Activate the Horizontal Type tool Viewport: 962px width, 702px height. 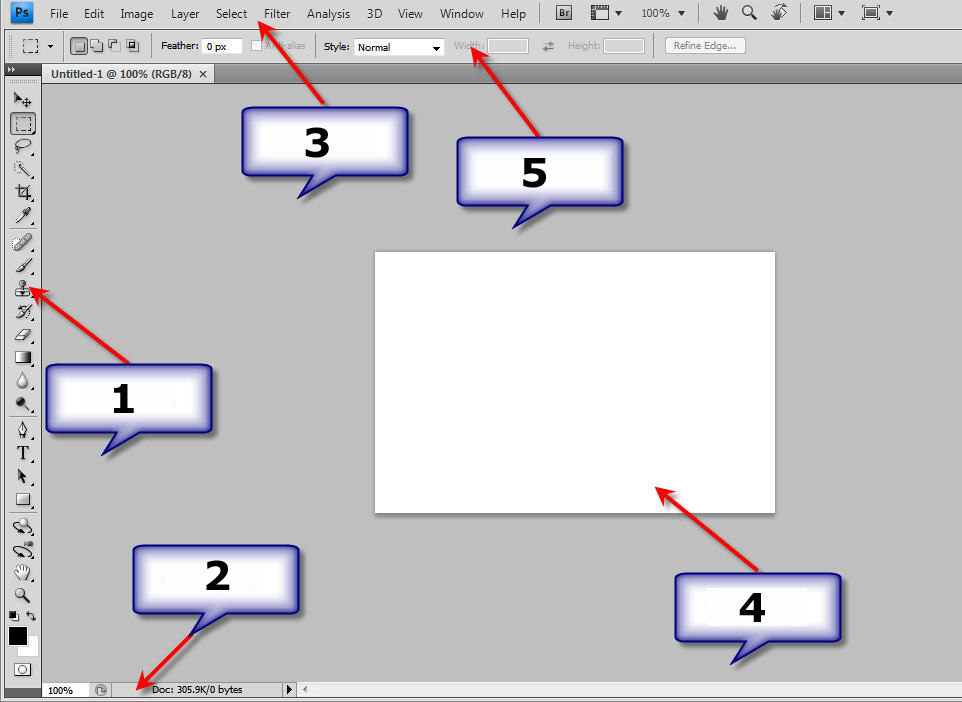click(23, 453)
